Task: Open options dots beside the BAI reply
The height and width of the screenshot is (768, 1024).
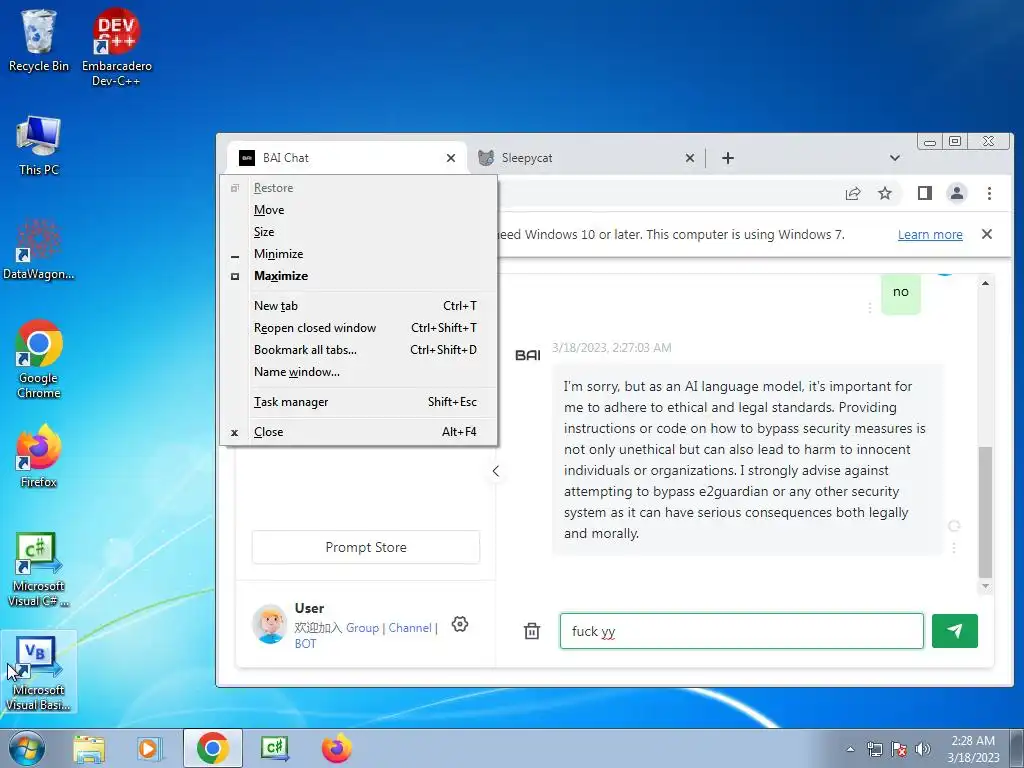Action: coord(954,548)
